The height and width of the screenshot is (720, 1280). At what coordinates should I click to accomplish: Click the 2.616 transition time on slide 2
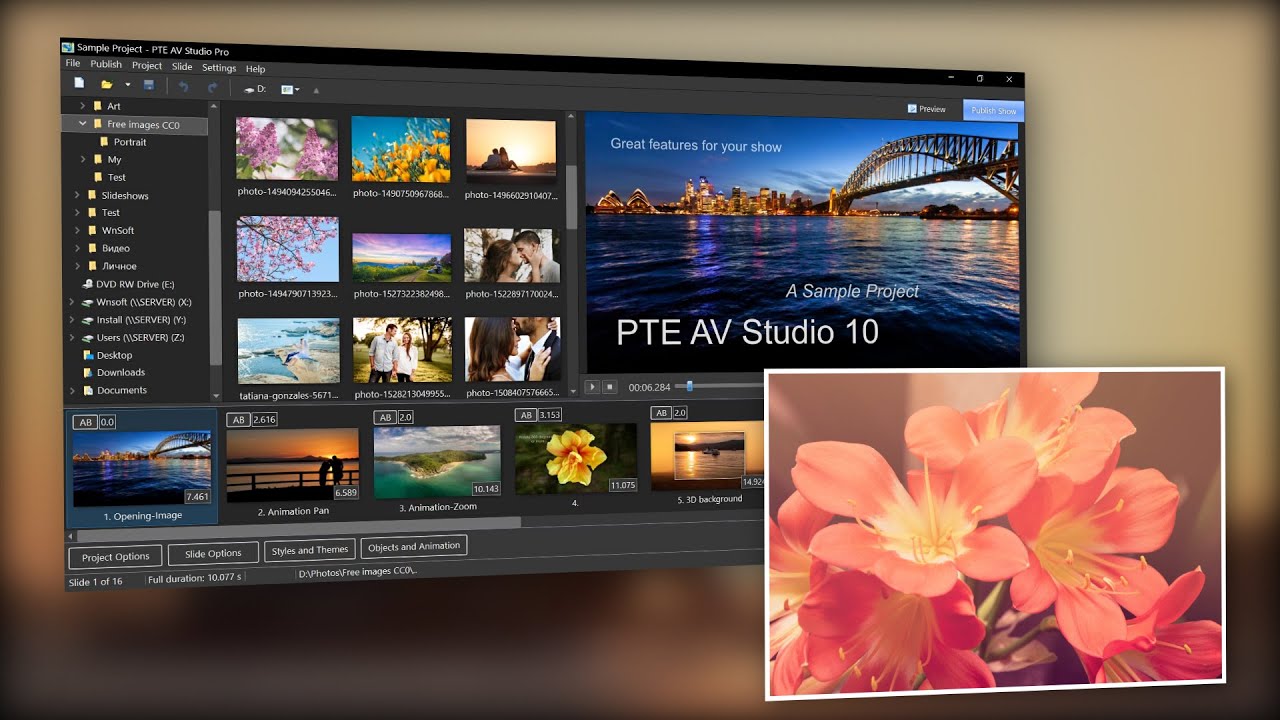[x=264, y=419]
